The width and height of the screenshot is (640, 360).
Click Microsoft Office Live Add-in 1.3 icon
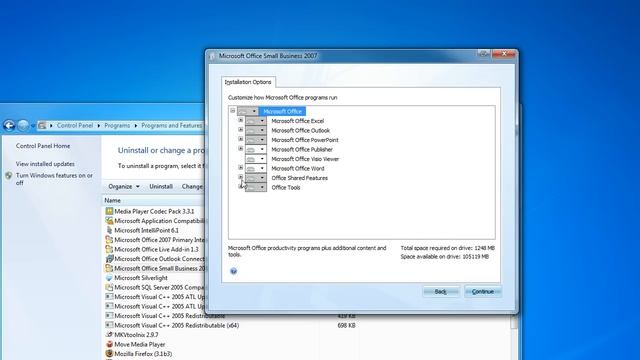point(109,249)
